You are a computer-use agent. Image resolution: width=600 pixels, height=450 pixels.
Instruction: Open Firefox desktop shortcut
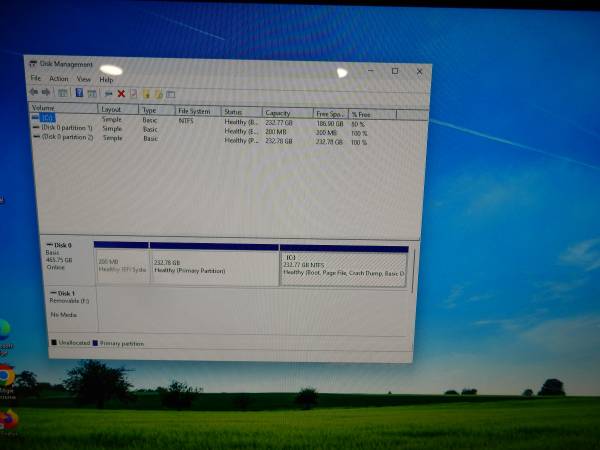[6, 419]
